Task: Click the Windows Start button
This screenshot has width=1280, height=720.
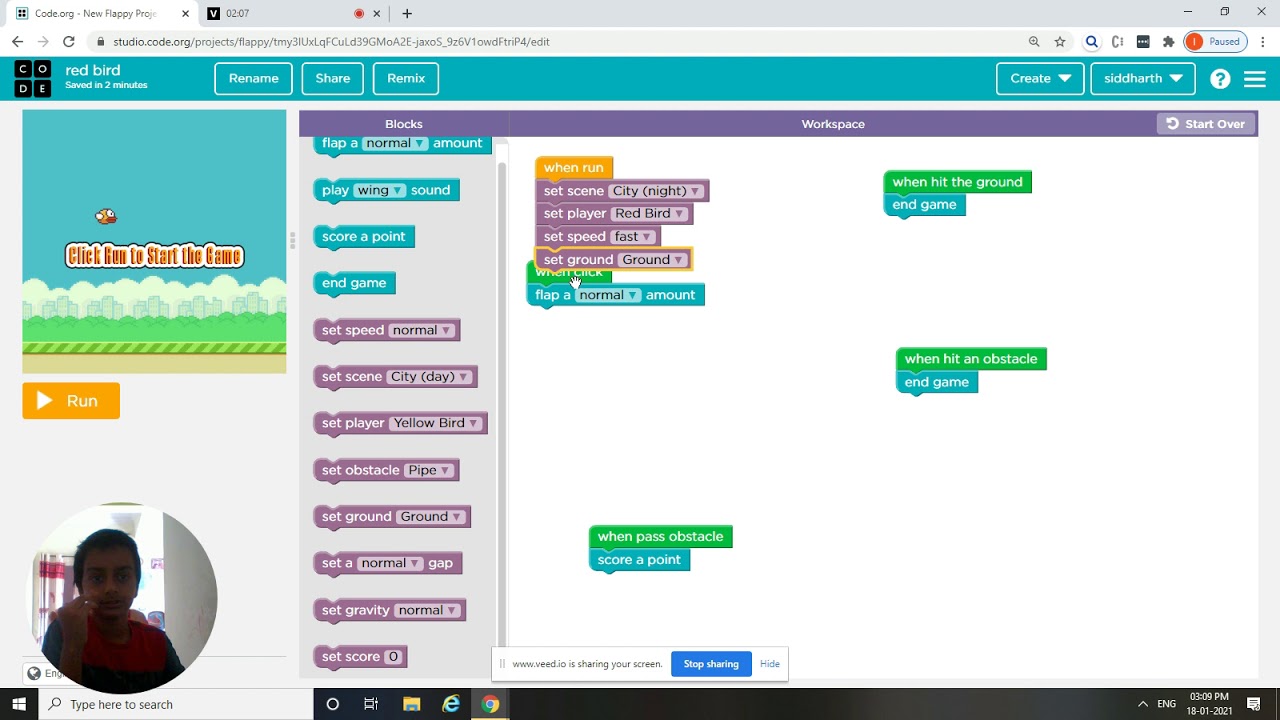Action: [x=19, y=704]
